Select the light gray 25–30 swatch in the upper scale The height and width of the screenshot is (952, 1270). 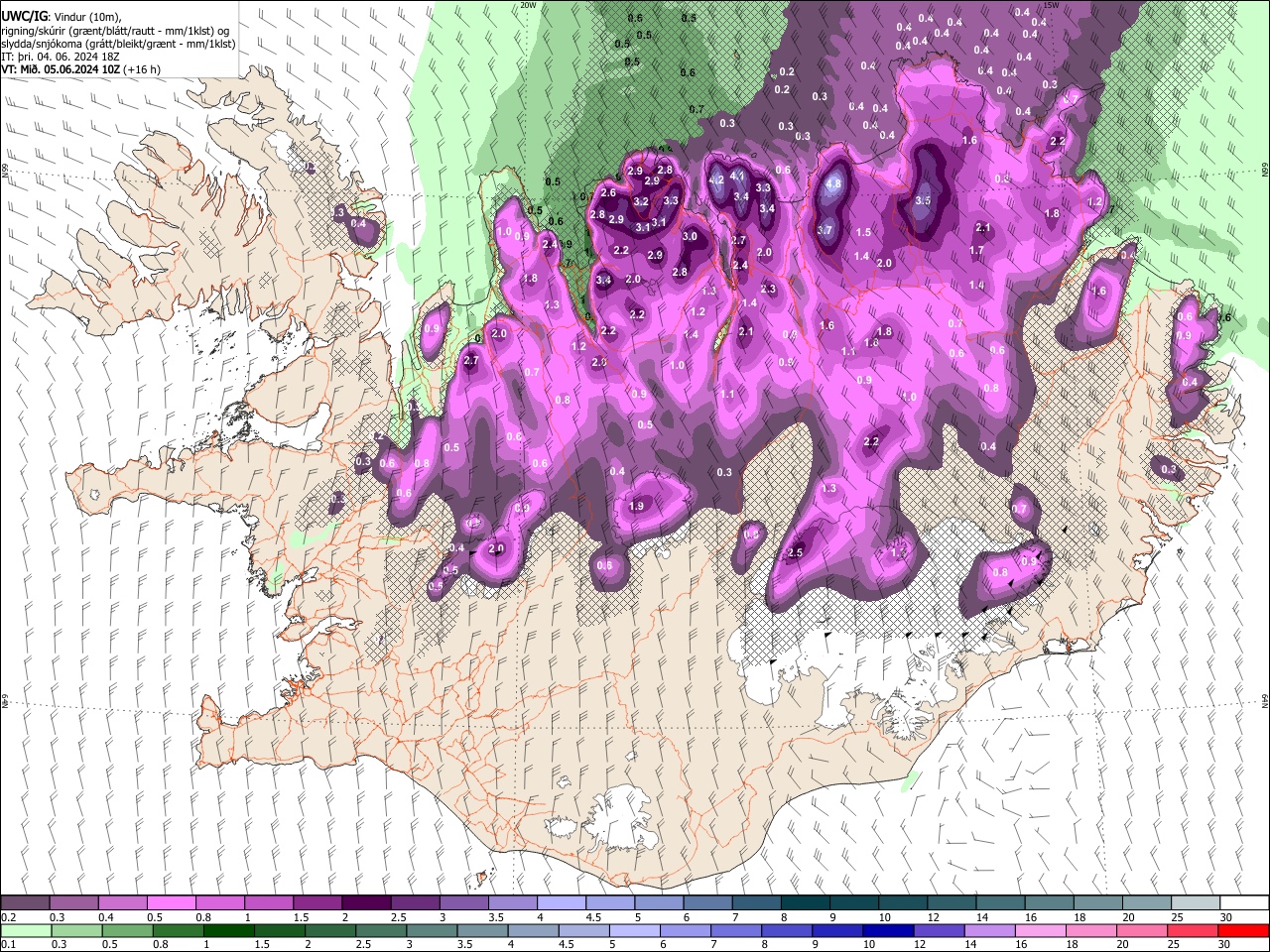1196,903
